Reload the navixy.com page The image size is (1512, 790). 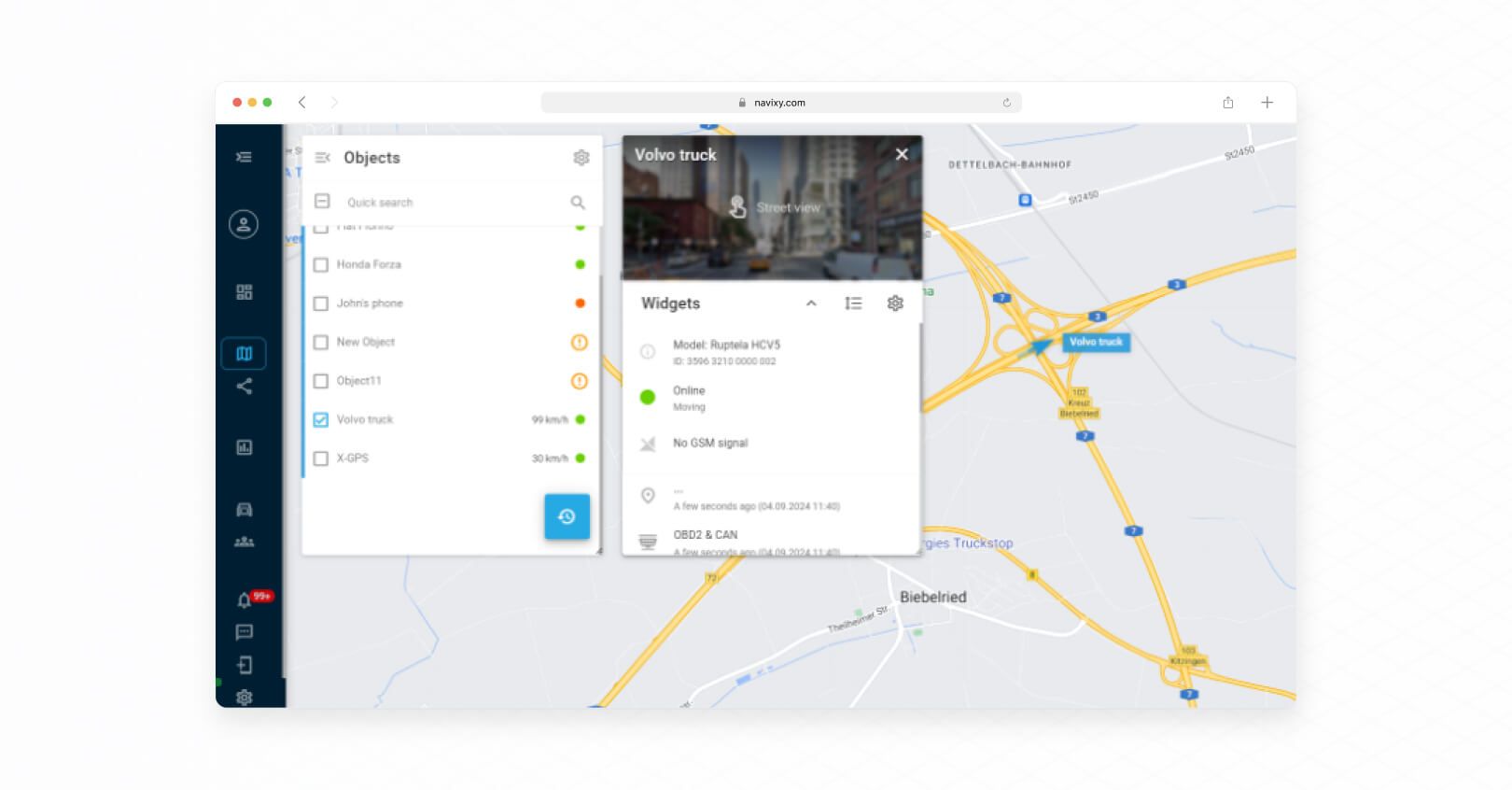click(x=1006, y=103)
